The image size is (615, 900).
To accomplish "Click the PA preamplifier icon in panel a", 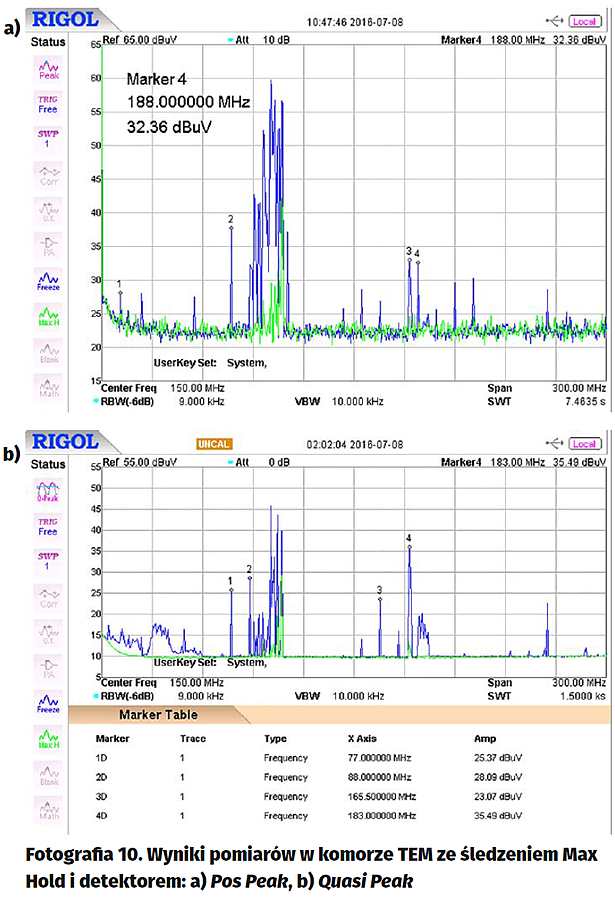I will point(48,245).
